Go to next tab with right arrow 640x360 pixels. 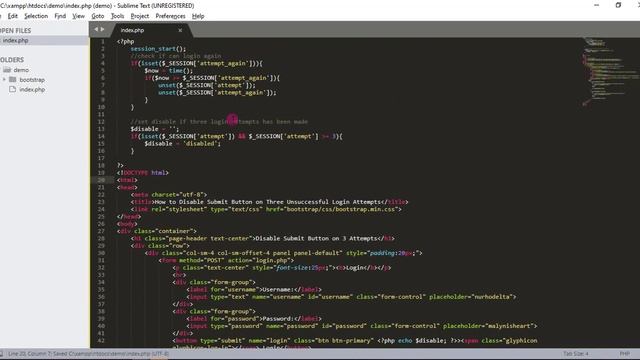(102, 29)
